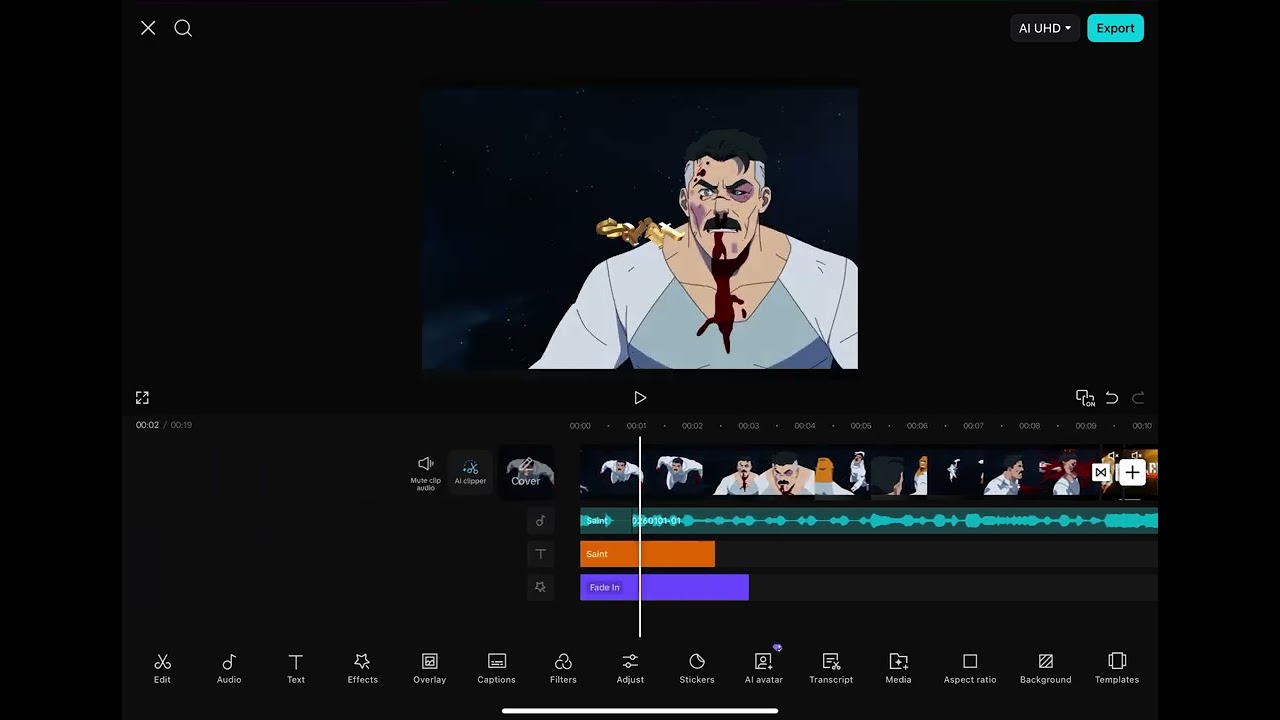1280x720 pixels.
Task: Open the Aspect ratio tool
Action: [x=970, y=668]
